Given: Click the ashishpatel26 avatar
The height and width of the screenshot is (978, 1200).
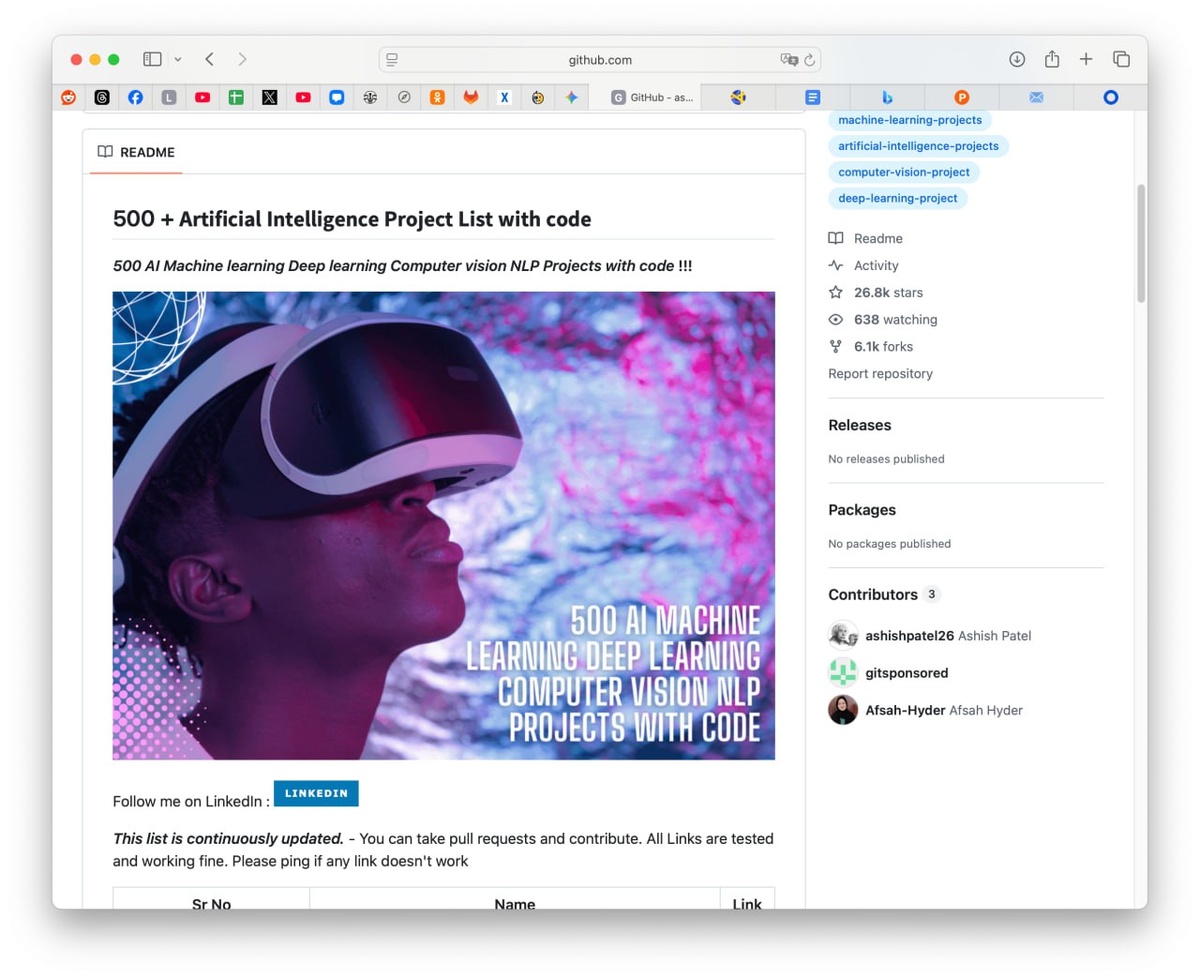Looking at the screenshot, I should (x=843, y=635).
